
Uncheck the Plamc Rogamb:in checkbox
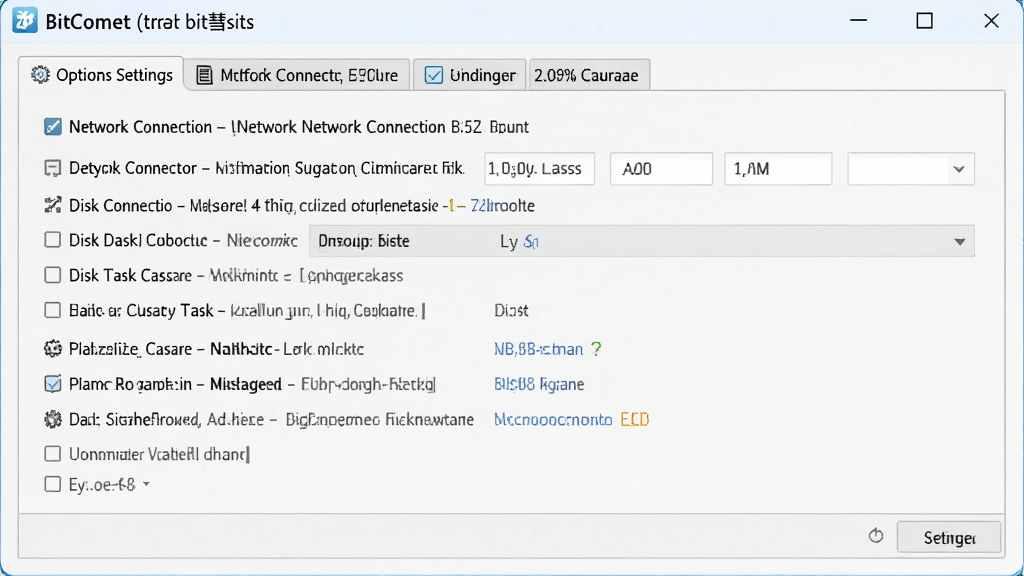(x=52, y=384)
